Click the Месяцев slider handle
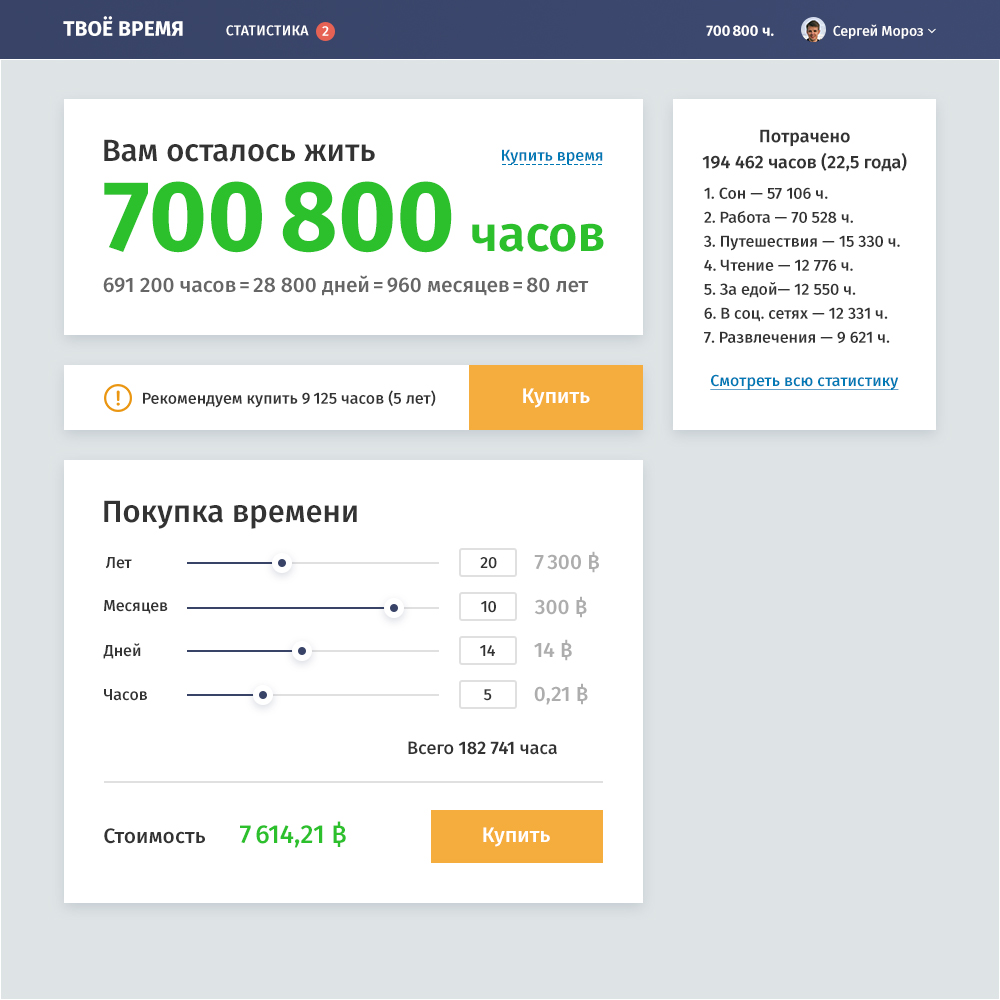Image resolution: width=1000 pixels, height=1000 pixels. coord(394,608)
